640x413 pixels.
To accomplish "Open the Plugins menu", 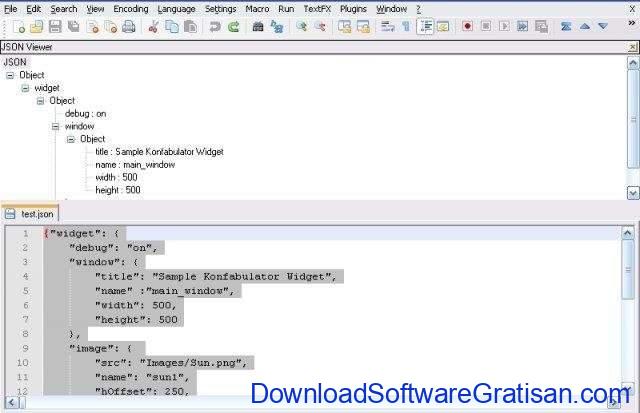I will pos(353,9).
